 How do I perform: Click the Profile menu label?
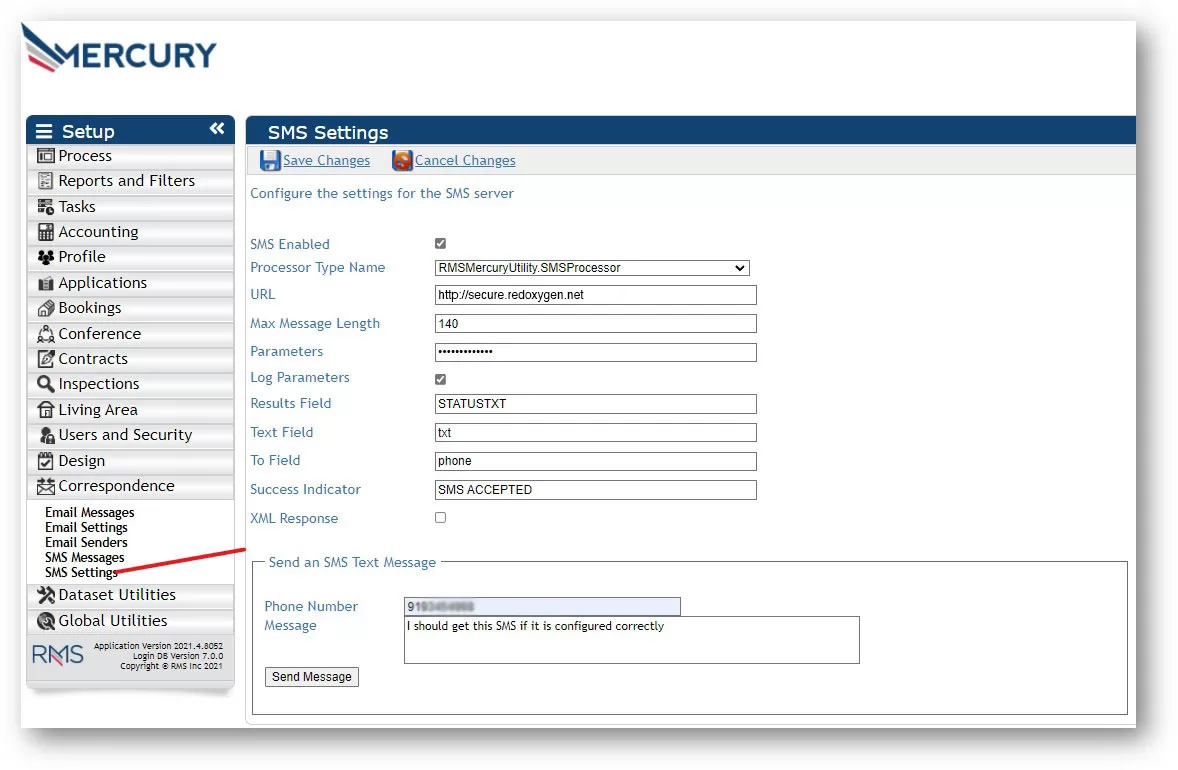[x=82, y=257]
